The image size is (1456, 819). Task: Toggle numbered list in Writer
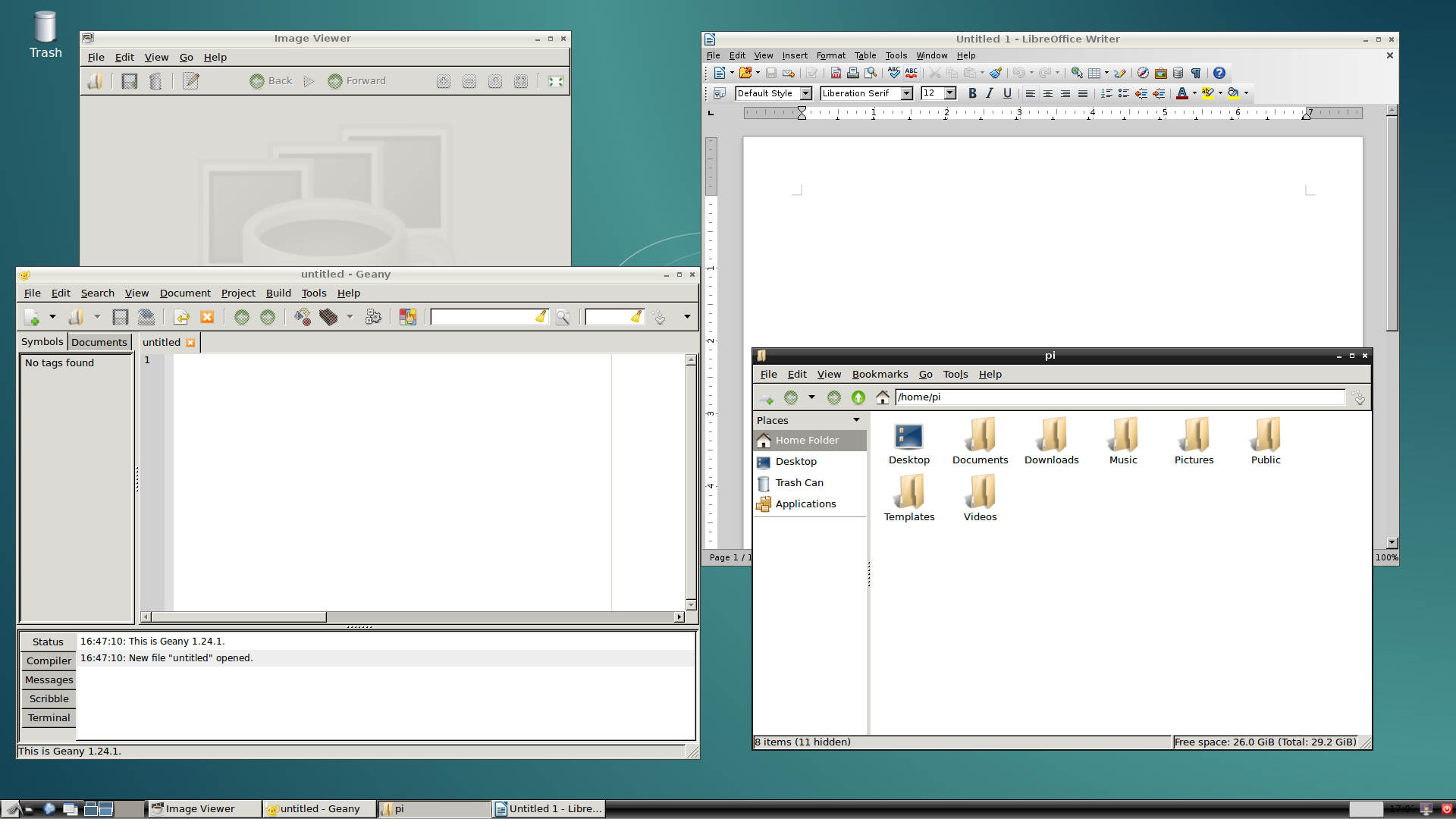[x=1106, y=93]
